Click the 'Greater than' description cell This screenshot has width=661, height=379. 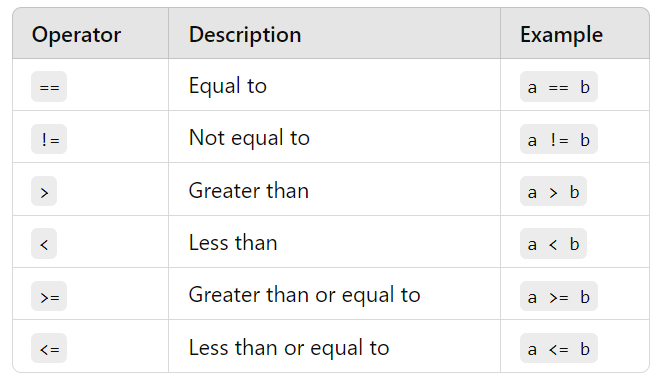(334, 189)
